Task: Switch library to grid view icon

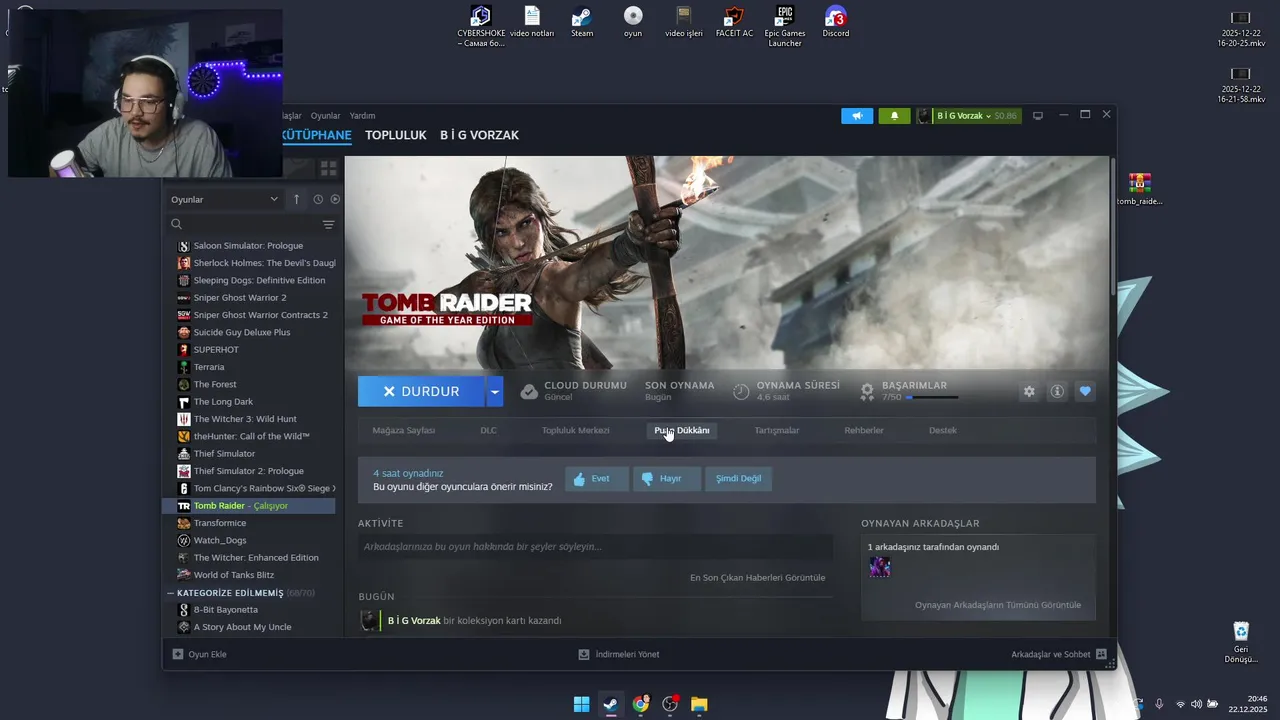Action: click(x=328, y=168)
